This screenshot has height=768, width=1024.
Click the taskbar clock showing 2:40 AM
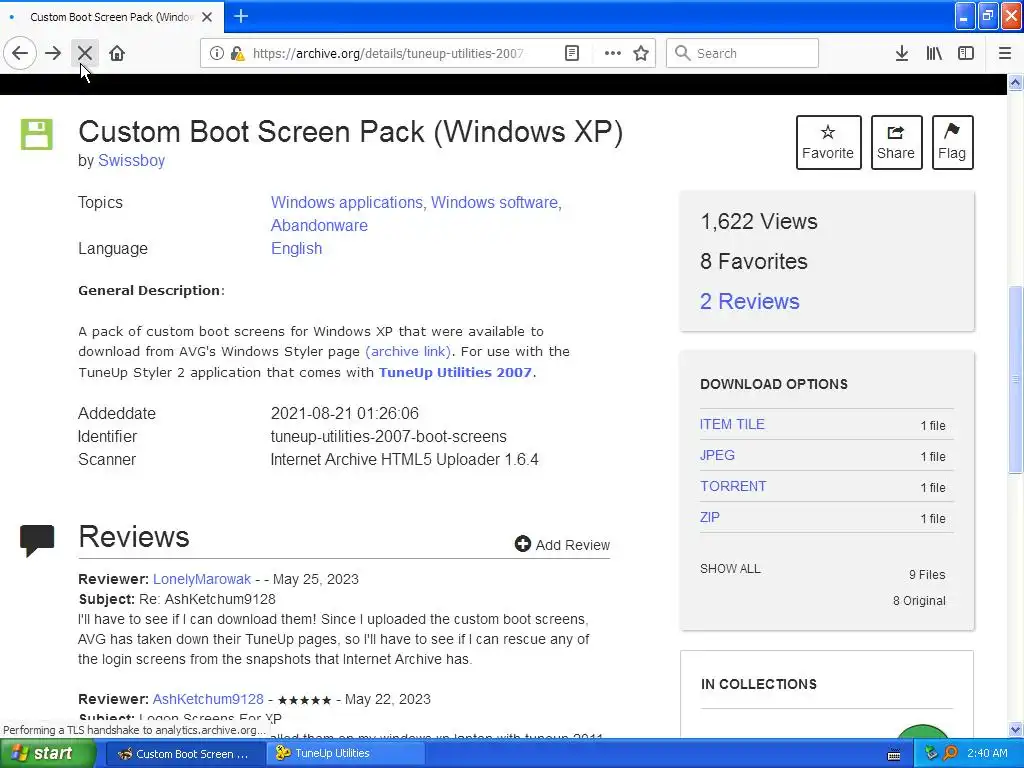click(987, 754)
